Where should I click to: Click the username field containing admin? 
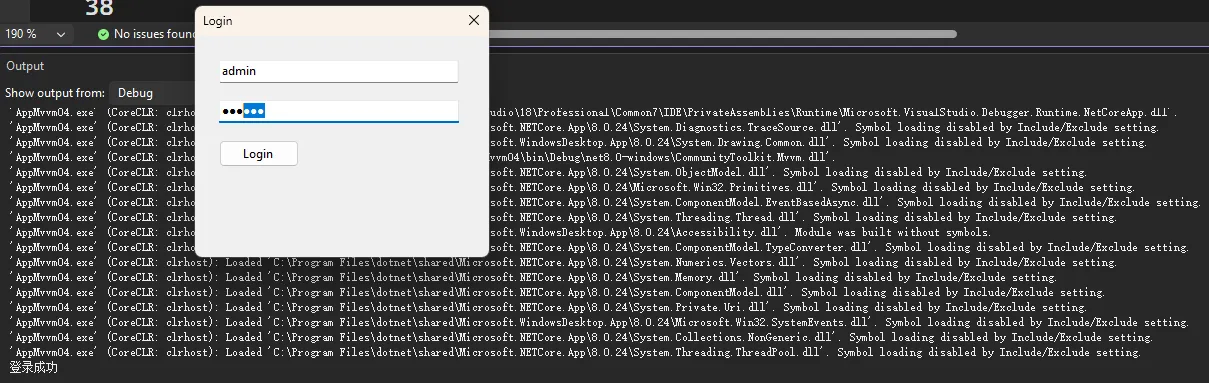point(338,71)
